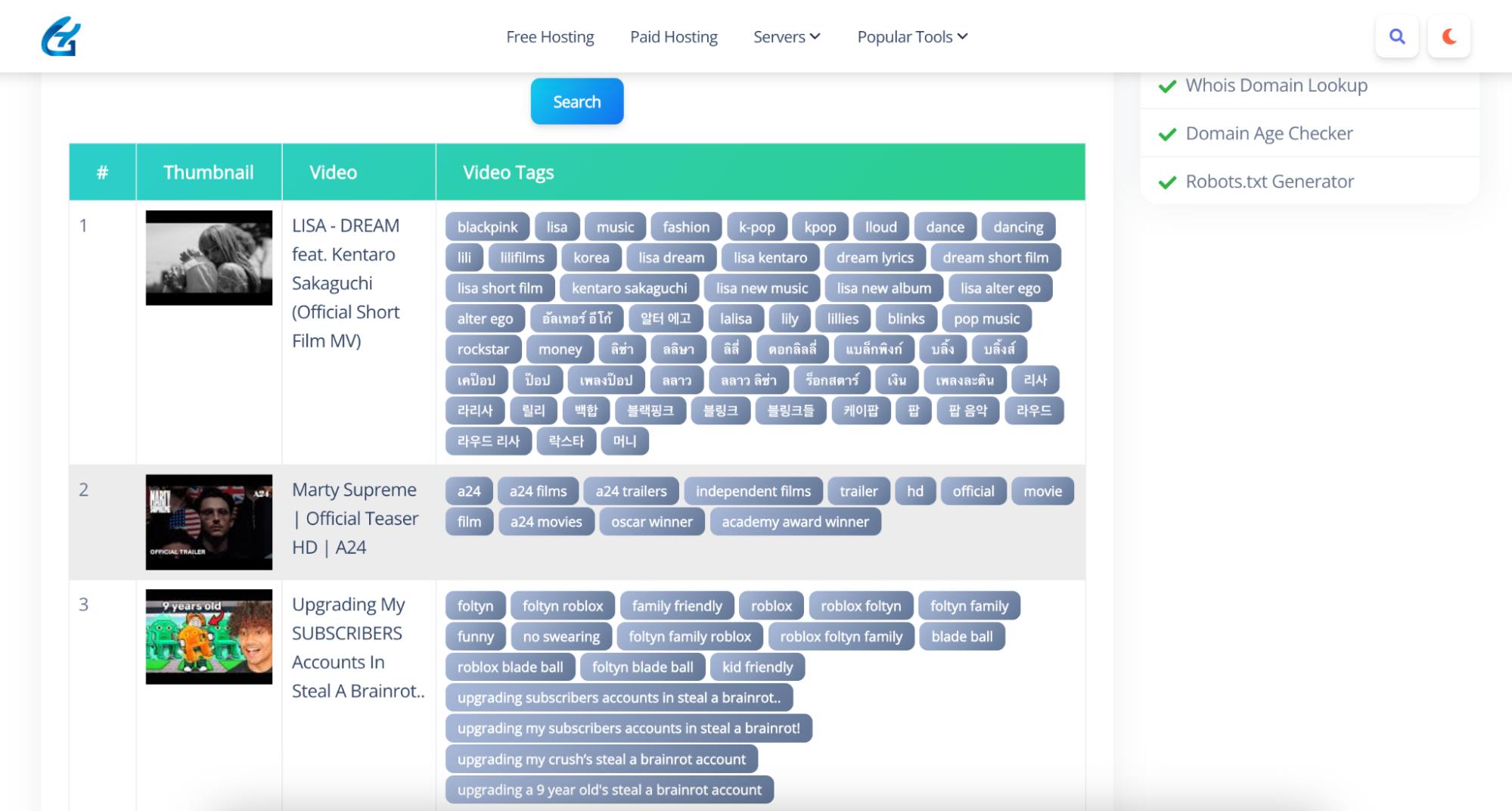Click the 'foltyn roblox' tag

(562, 606)
